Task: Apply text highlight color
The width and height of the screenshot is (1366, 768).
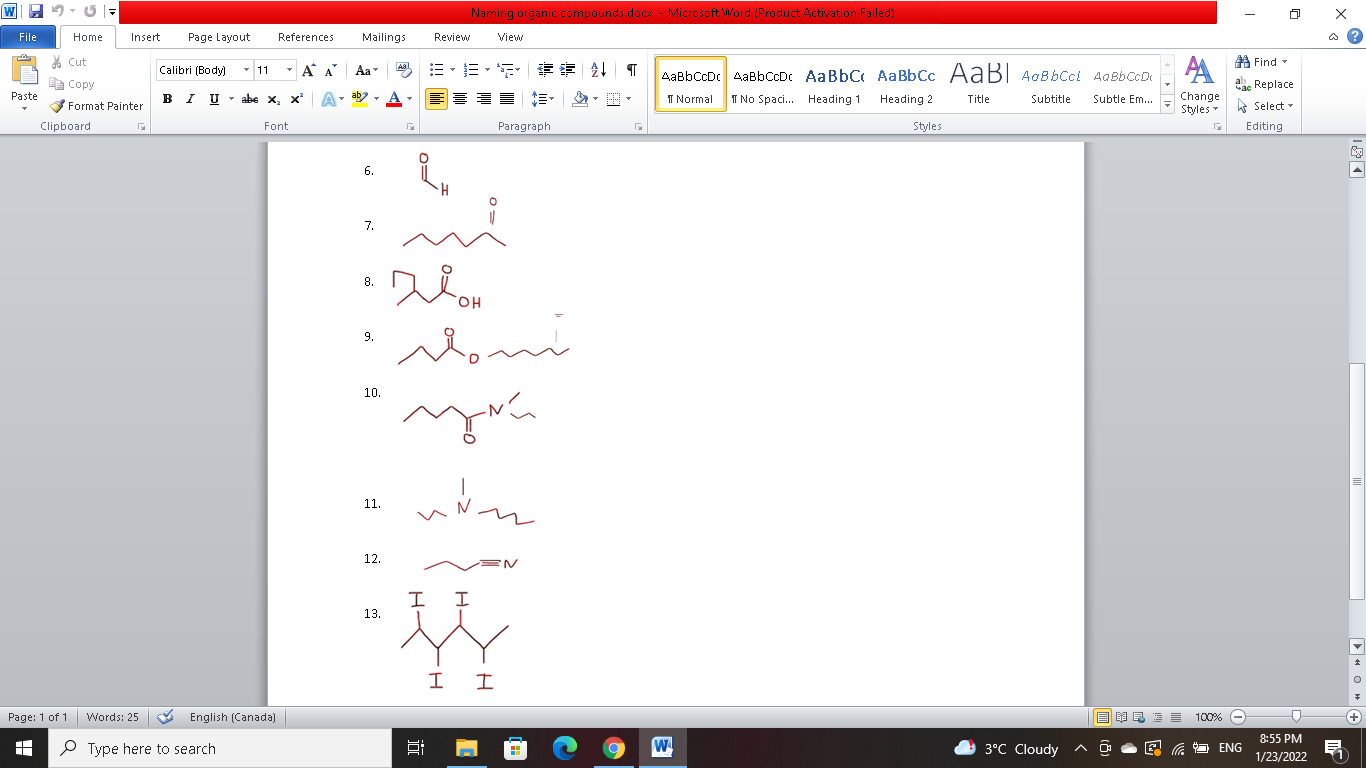Action: click(361, 99)
